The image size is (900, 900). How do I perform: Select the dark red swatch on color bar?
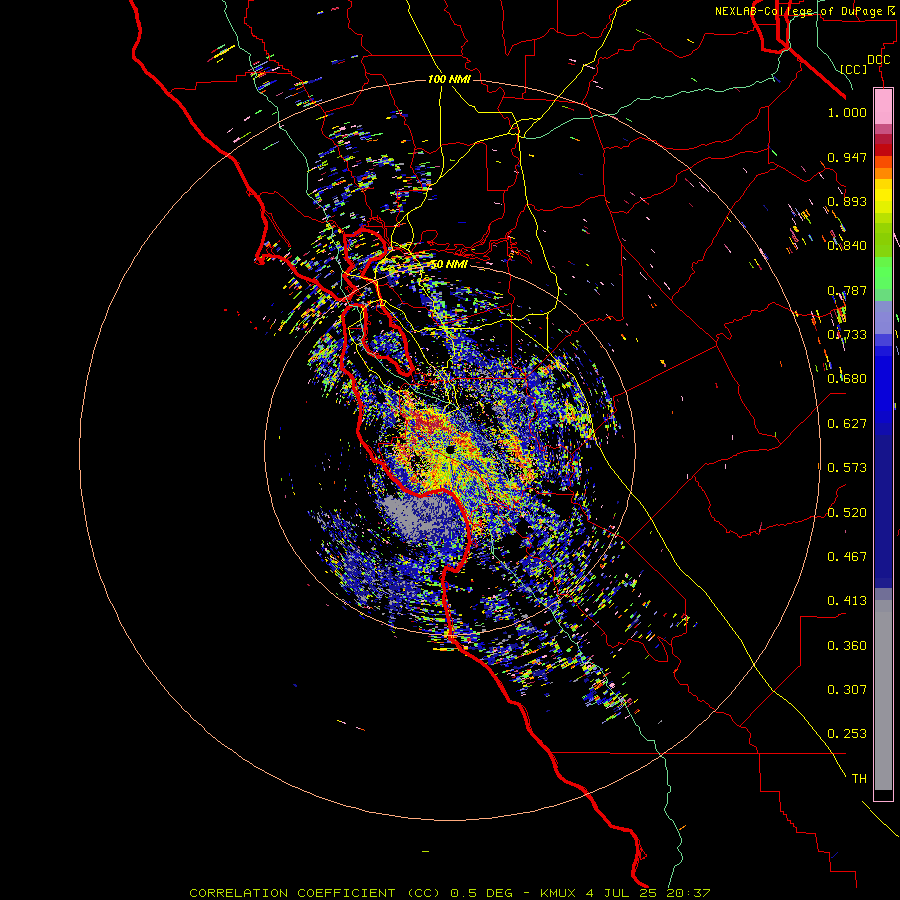click(883, 149)
